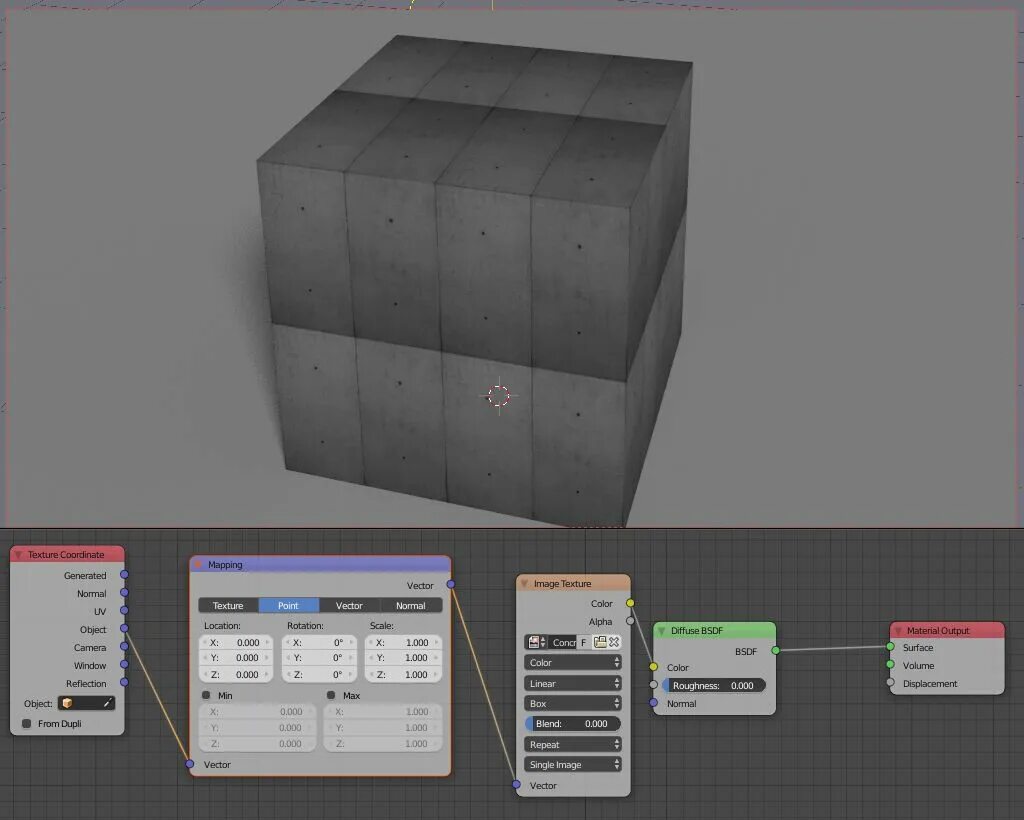This screenshot has height=820, width=1024.
Task: Collapse the Texture Coordinate node
Action: (18, 555)
